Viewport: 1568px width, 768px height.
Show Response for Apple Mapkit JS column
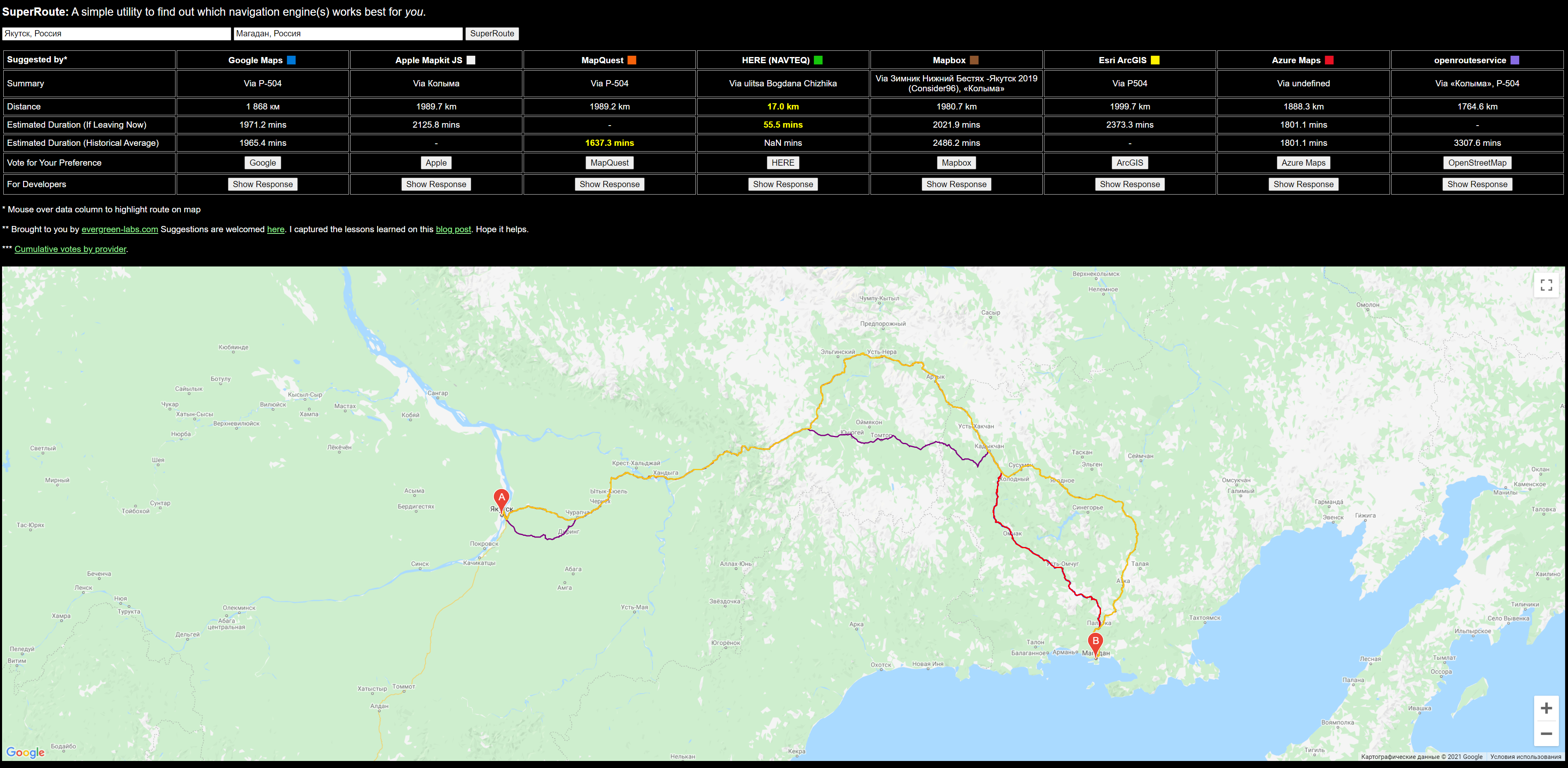(436, 184)
